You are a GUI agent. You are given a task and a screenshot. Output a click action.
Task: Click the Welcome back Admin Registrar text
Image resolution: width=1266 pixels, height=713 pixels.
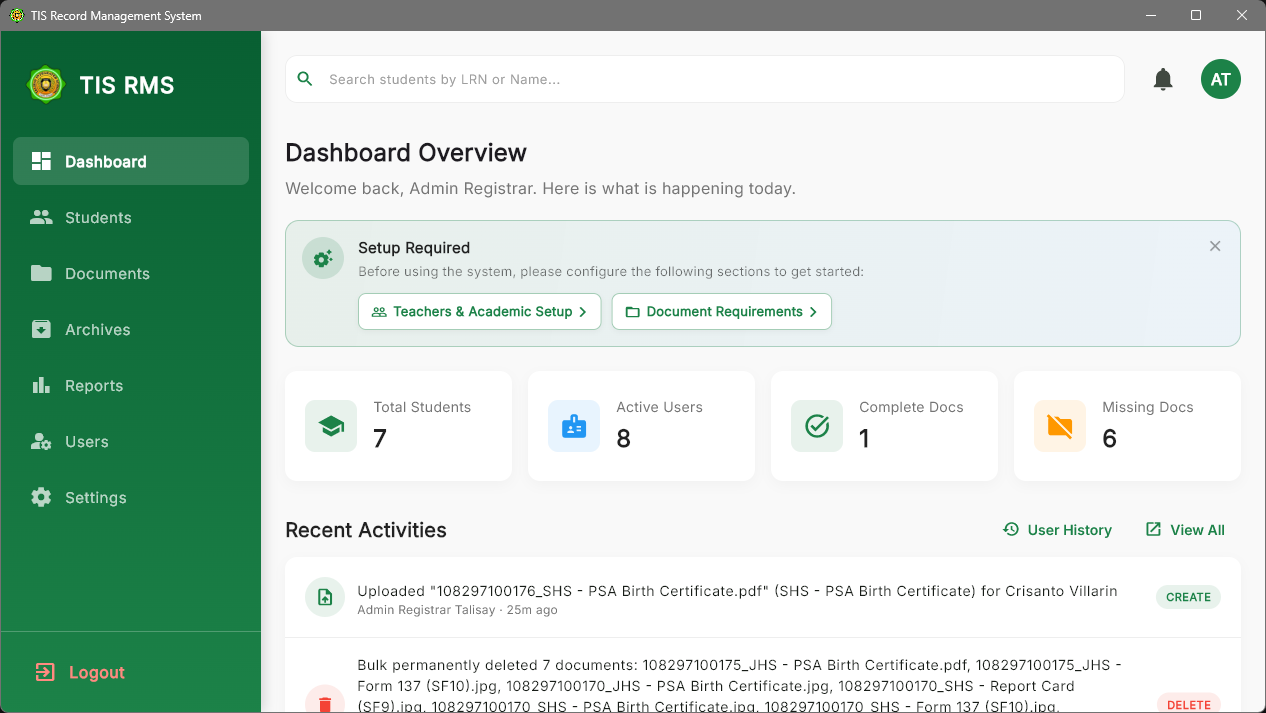click(540, 188)
